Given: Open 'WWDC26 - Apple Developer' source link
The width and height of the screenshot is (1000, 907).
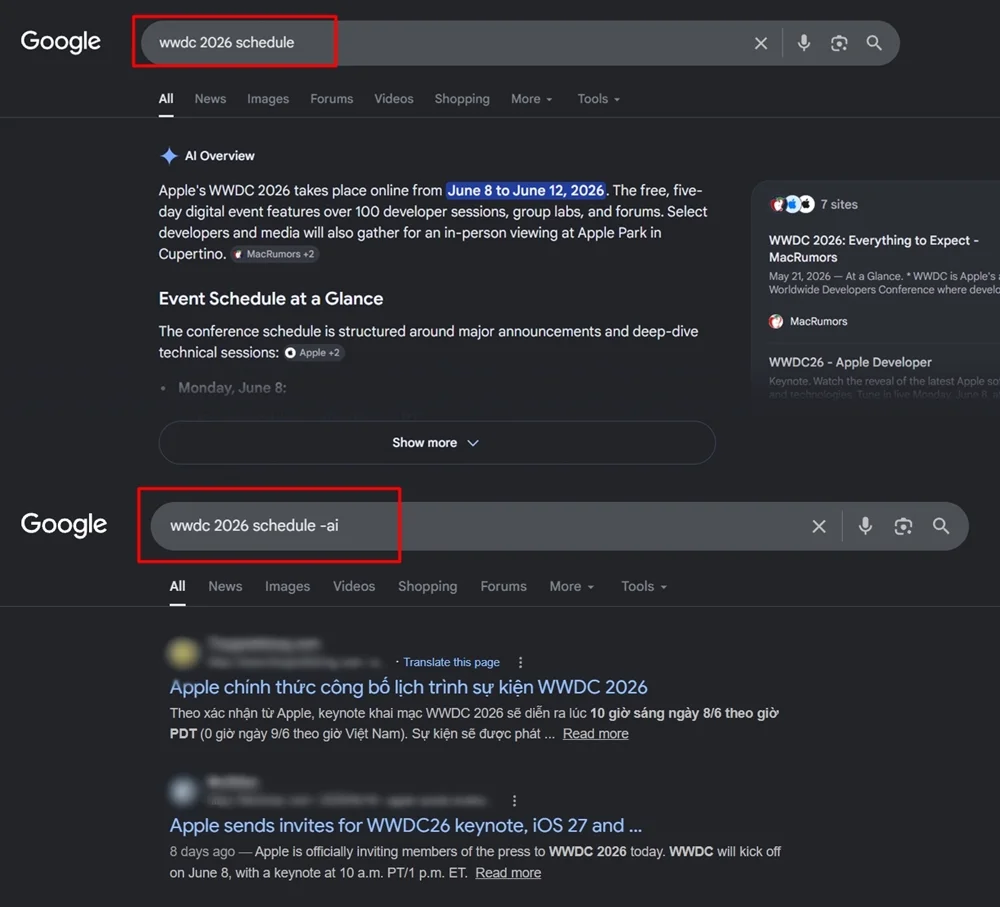Looking at the screenshot, I should coord(850,362).
